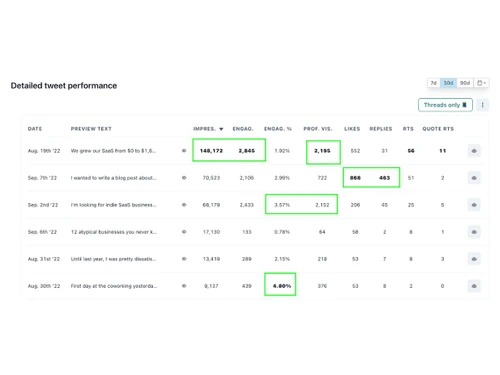Select the 2,195 profile visits cell
Viewport: 500px width, 375px height.
click(322, 151)
